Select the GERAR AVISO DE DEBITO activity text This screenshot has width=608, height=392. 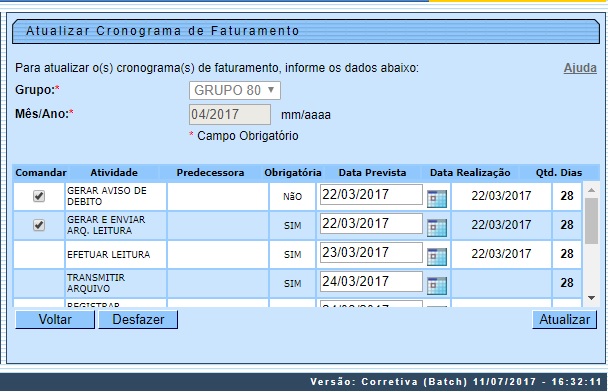pos(107,196)
